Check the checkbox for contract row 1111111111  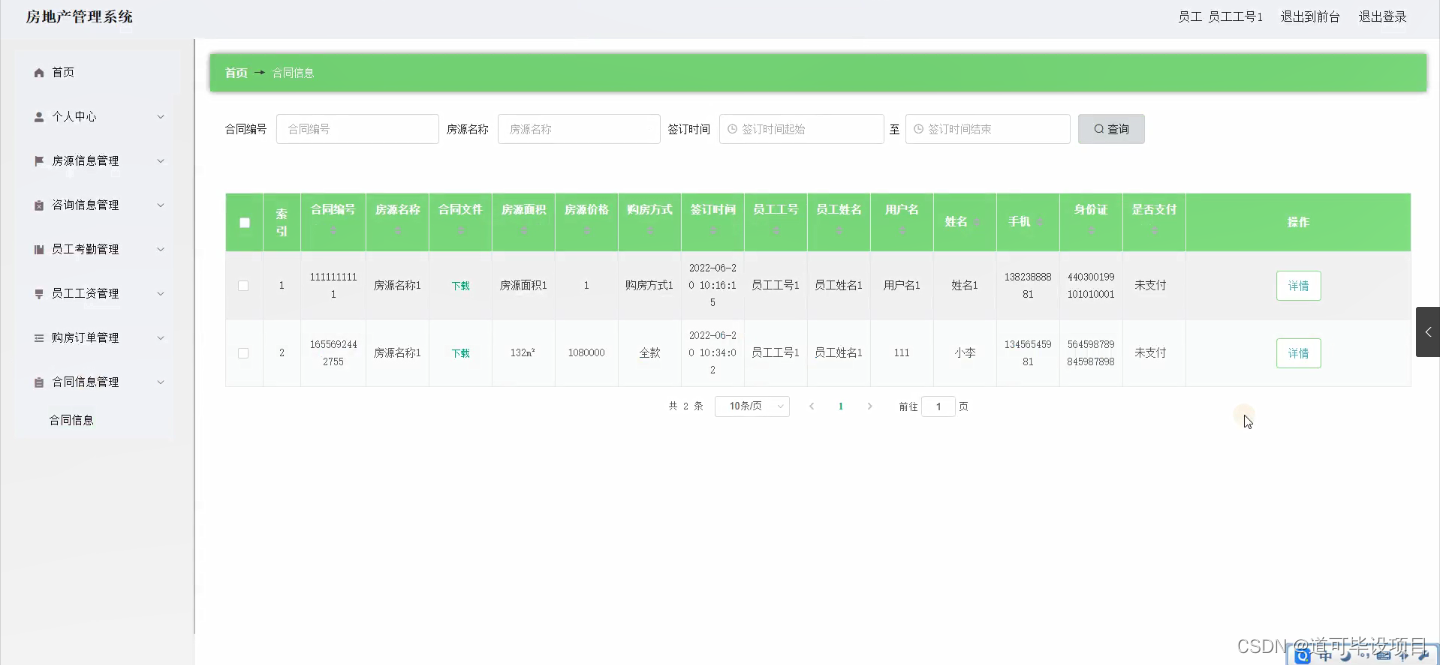pos(243,285)
